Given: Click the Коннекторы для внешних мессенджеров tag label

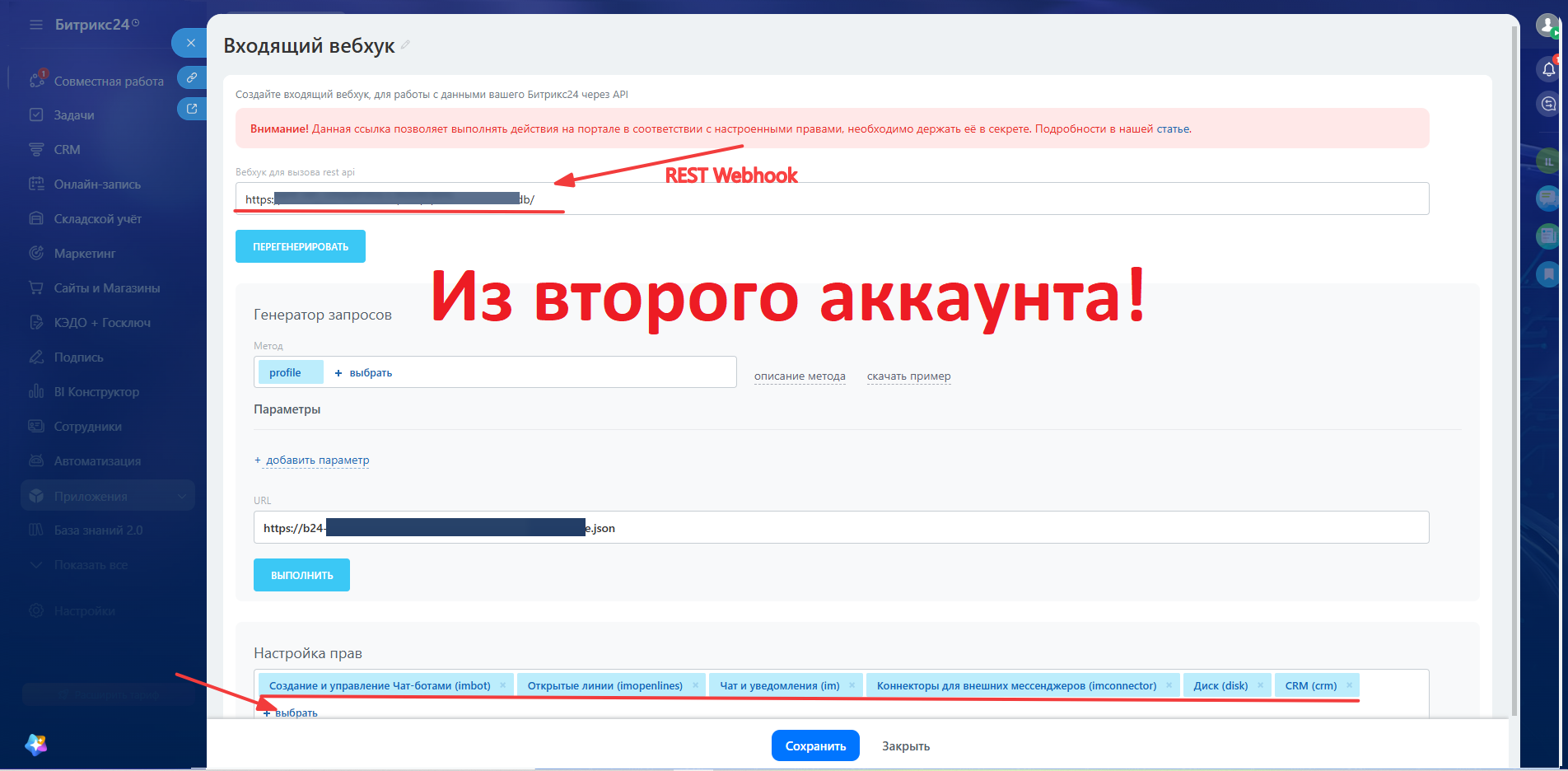Looking at the screenshot, I should [1016, 685].
